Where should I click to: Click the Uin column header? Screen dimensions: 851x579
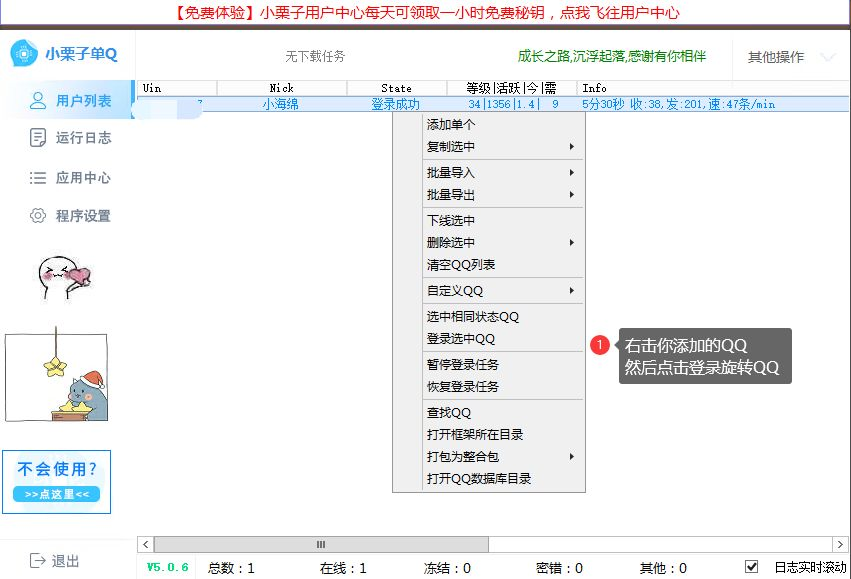point(177,88)
